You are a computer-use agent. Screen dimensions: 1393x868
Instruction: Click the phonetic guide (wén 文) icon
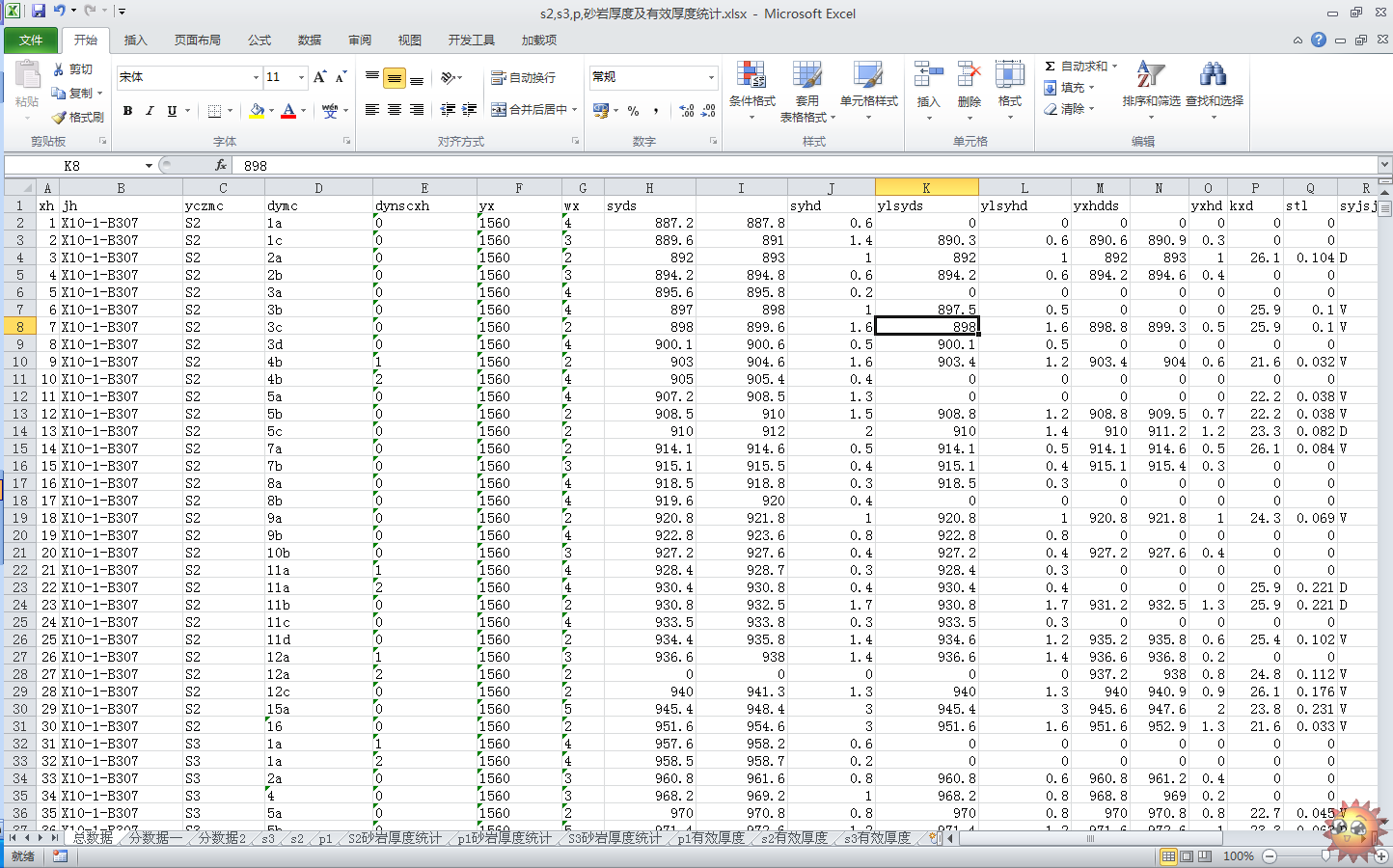point(330,111)
